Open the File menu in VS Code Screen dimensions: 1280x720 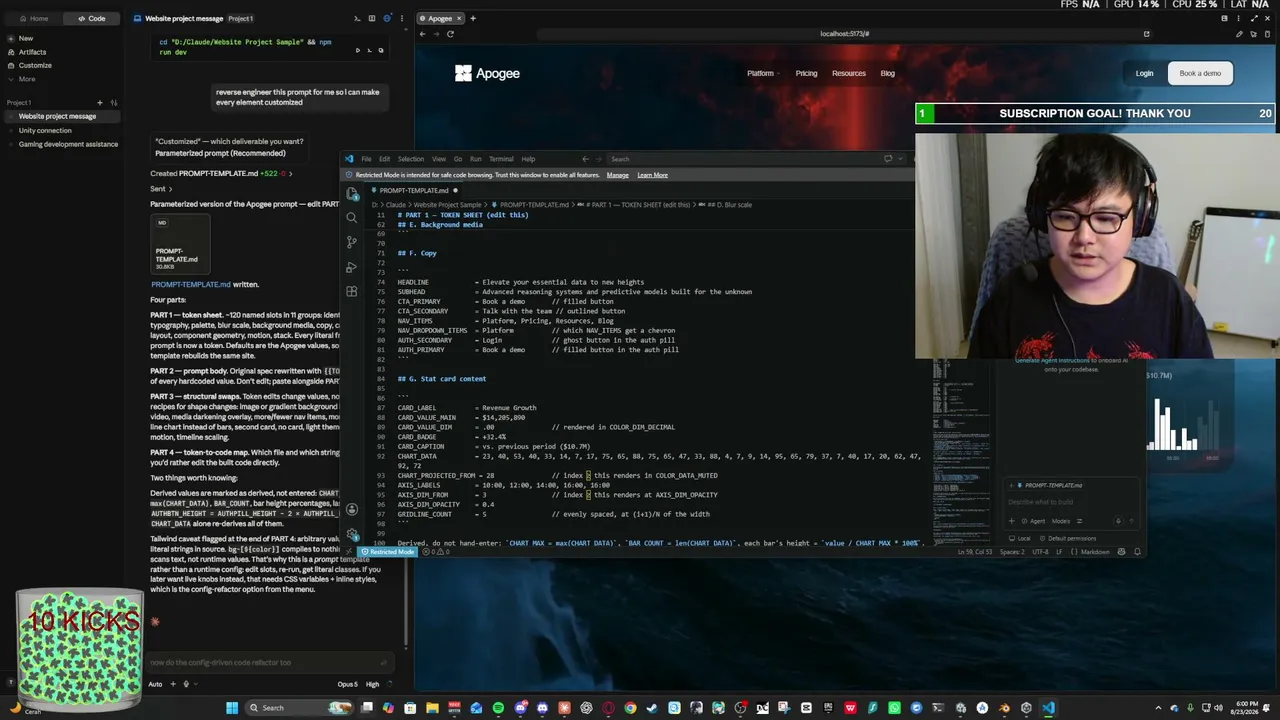366,159
